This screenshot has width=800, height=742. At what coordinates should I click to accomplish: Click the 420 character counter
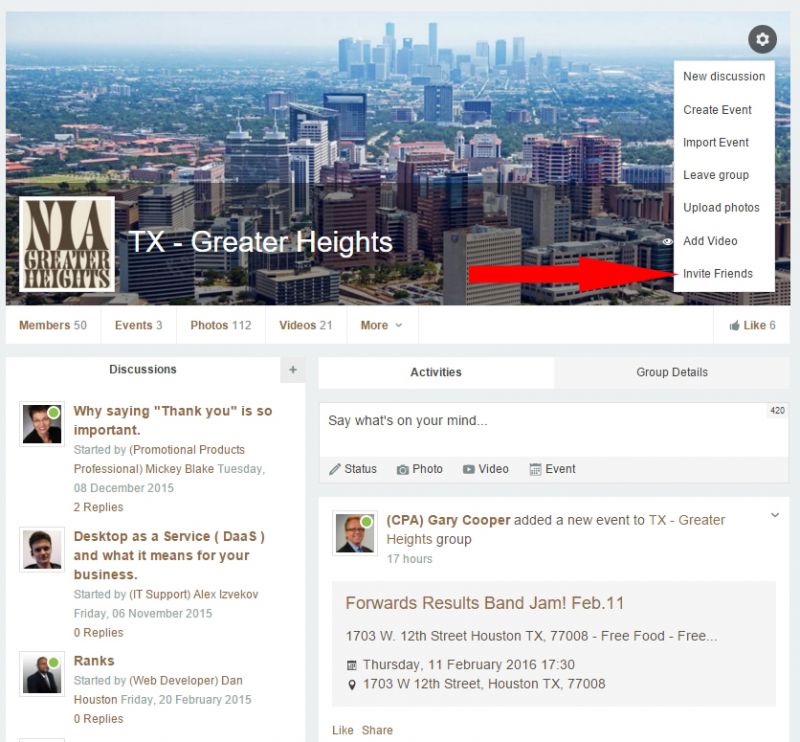777,411
